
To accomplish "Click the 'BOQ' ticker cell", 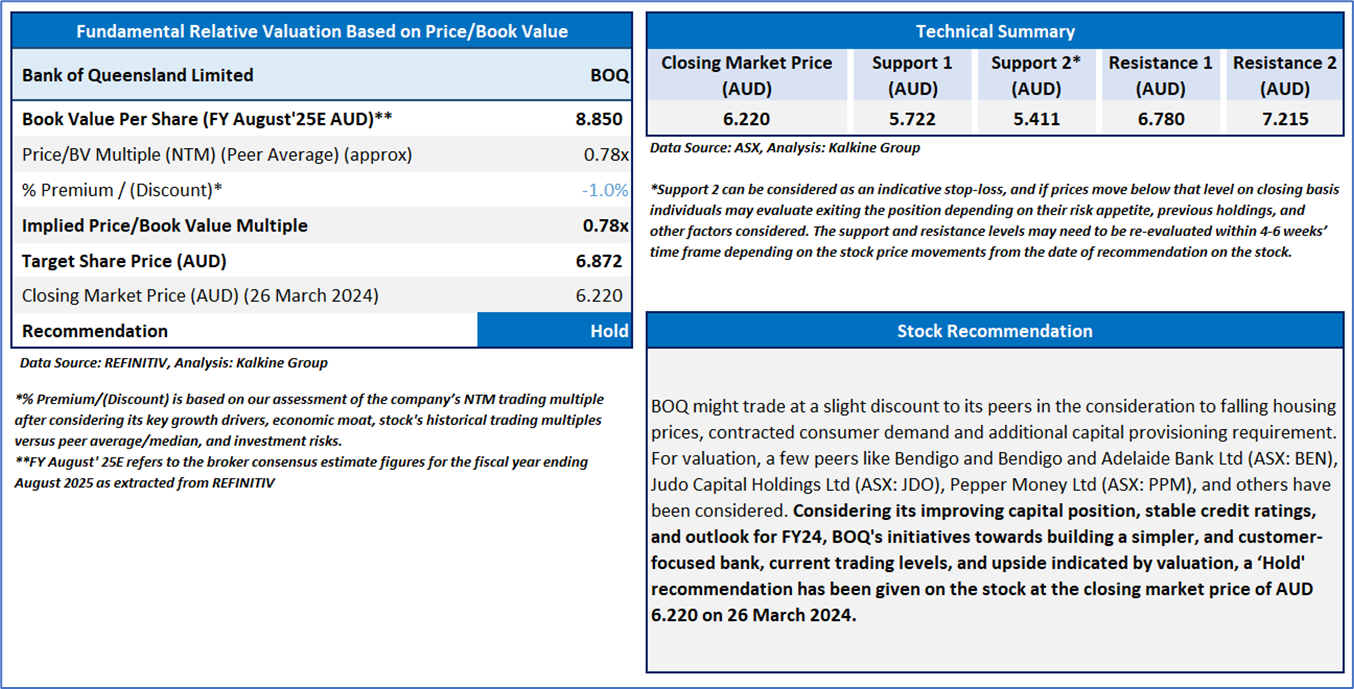I will coord(610,75).
